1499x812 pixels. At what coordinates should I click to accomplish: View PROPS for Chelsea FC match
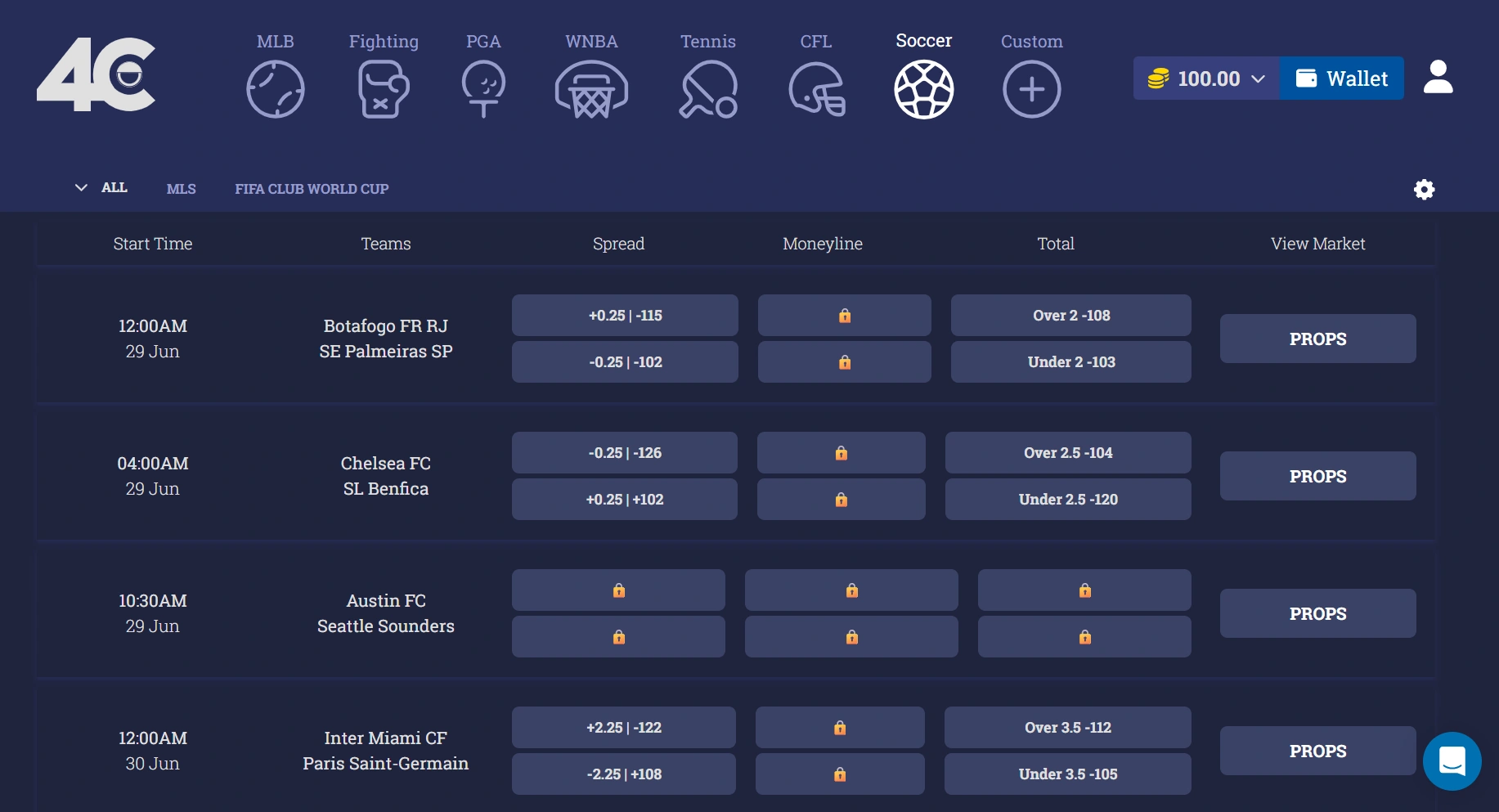click(1317, 476)
